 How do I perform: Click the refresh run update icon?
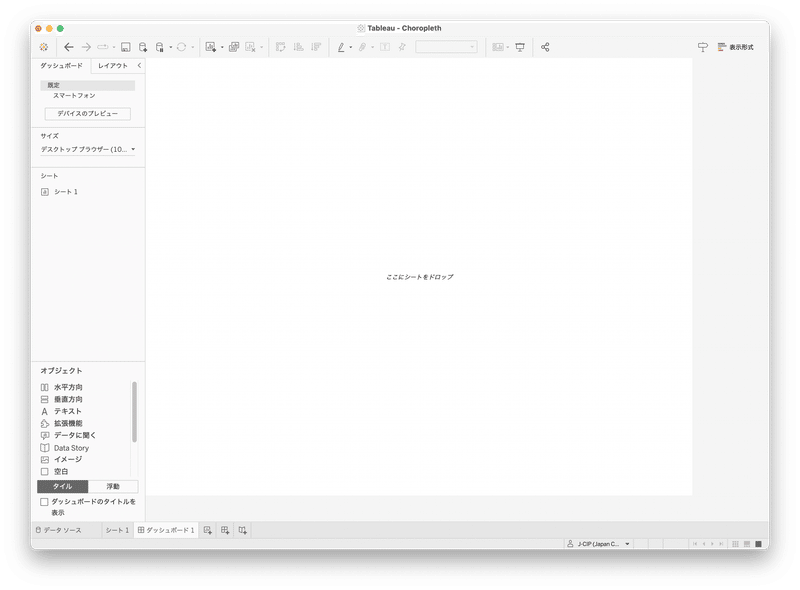[x=181, y=47]
